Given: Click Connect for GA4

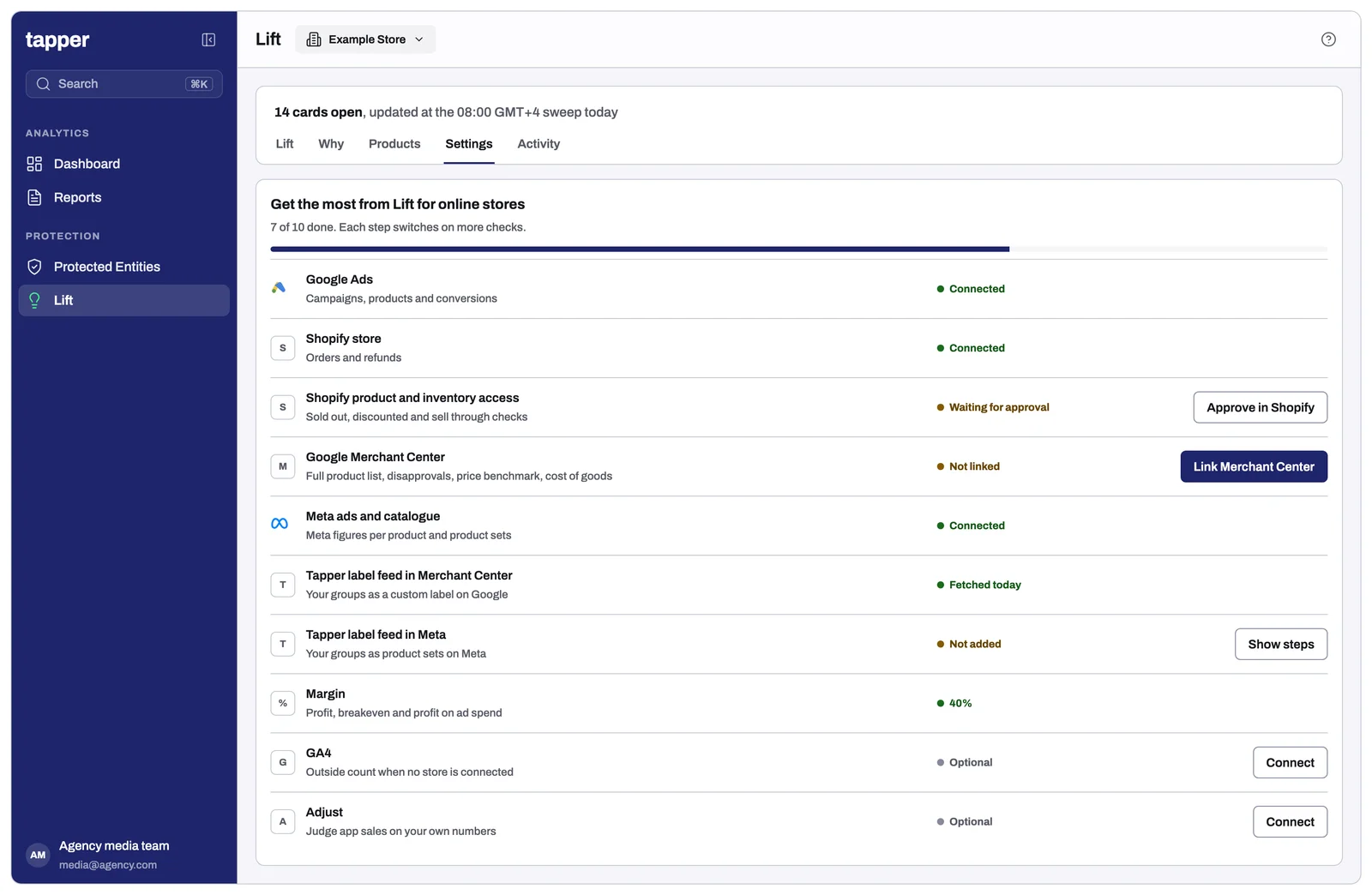Looking at the screenshot, I should pyautogui.click(x=1290, y=762).
